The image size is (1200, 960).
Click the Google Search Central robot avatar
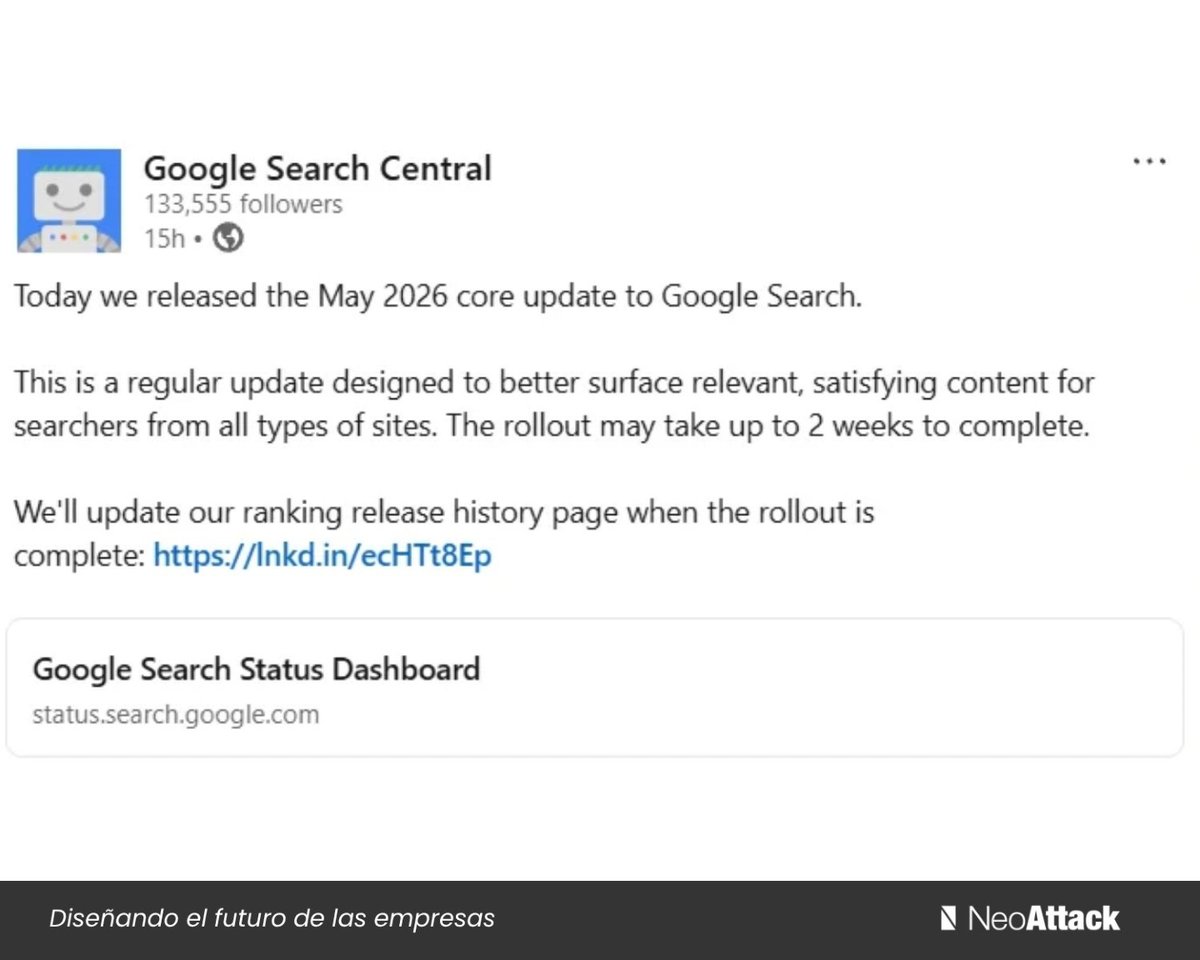click(x=69, y=200)
